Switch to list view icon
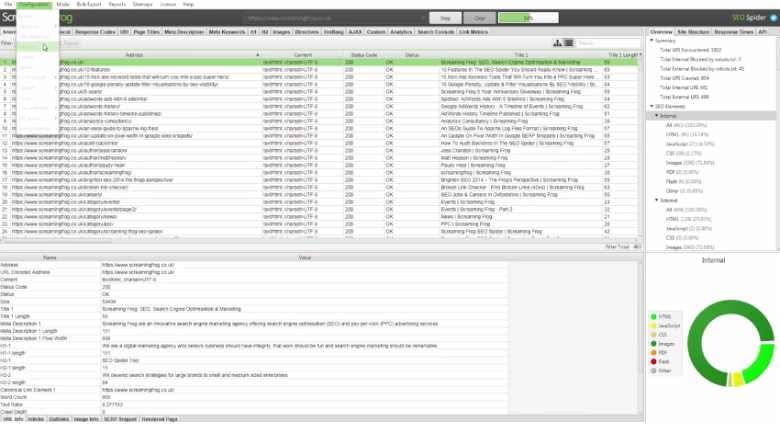 pyautogui.click(x=569, y=43)
